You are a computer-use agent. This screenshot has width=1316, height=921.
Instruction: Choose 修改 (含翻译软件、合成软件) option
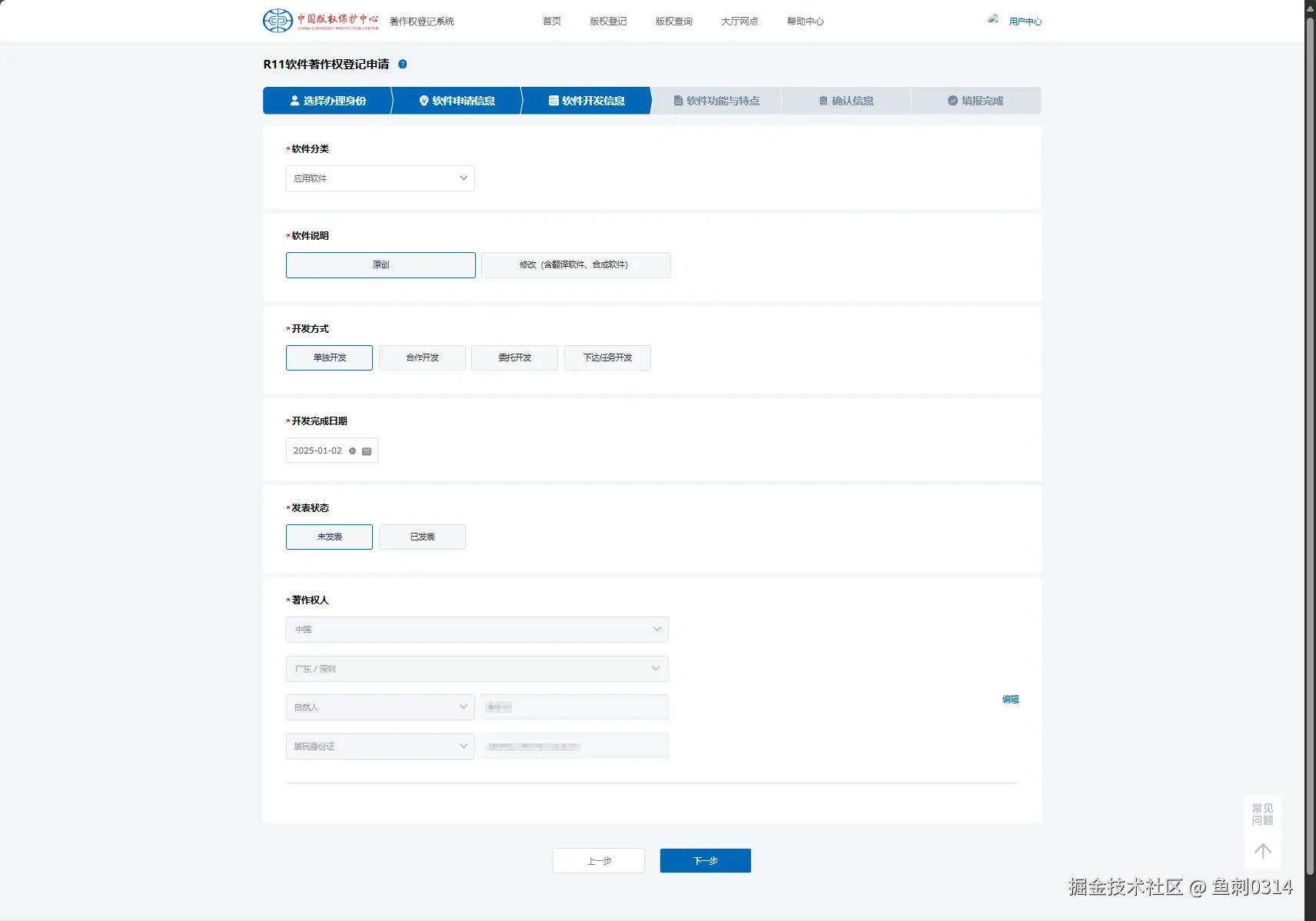576,265
